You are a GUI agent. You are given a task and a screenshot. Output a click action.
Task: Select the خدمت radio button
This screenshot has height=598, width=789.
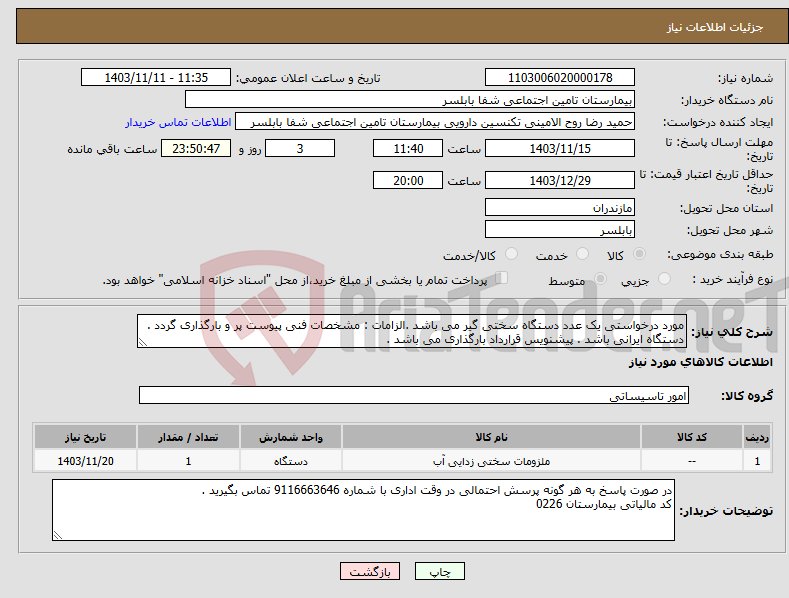582,254
